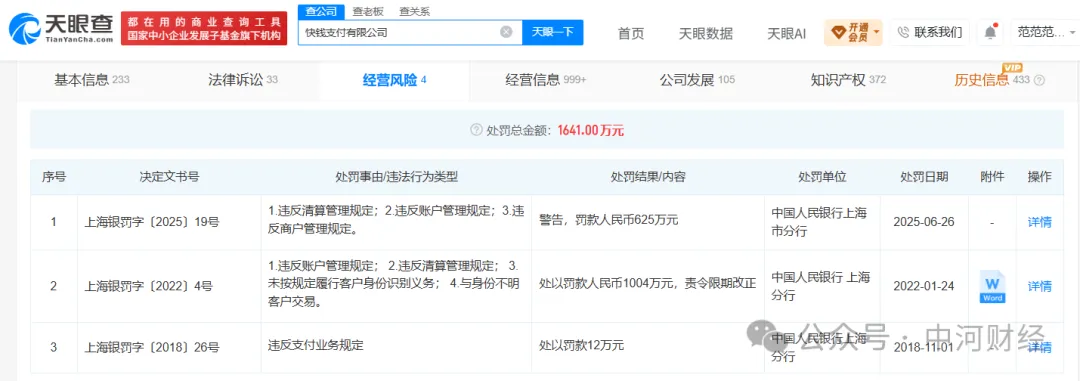Click the help icon next to 处罚总金额
The height and width of the screenshot is (381, 1080).
[475, 130]
